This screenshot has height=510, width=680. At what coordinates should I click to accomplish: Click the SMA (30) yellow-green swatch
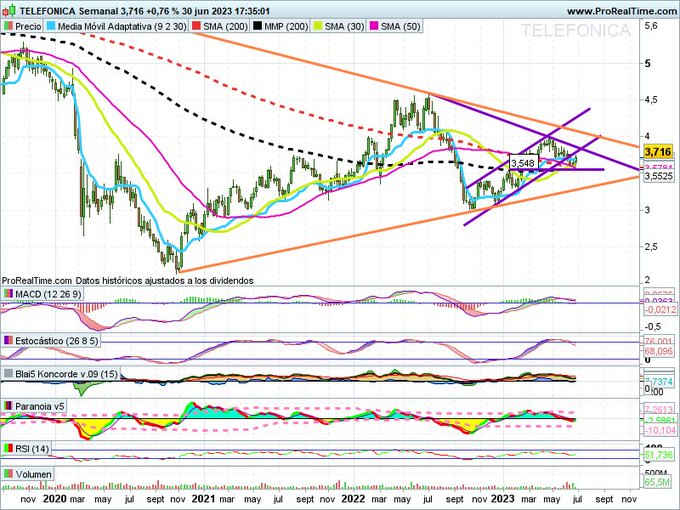[x=318, y=26]
